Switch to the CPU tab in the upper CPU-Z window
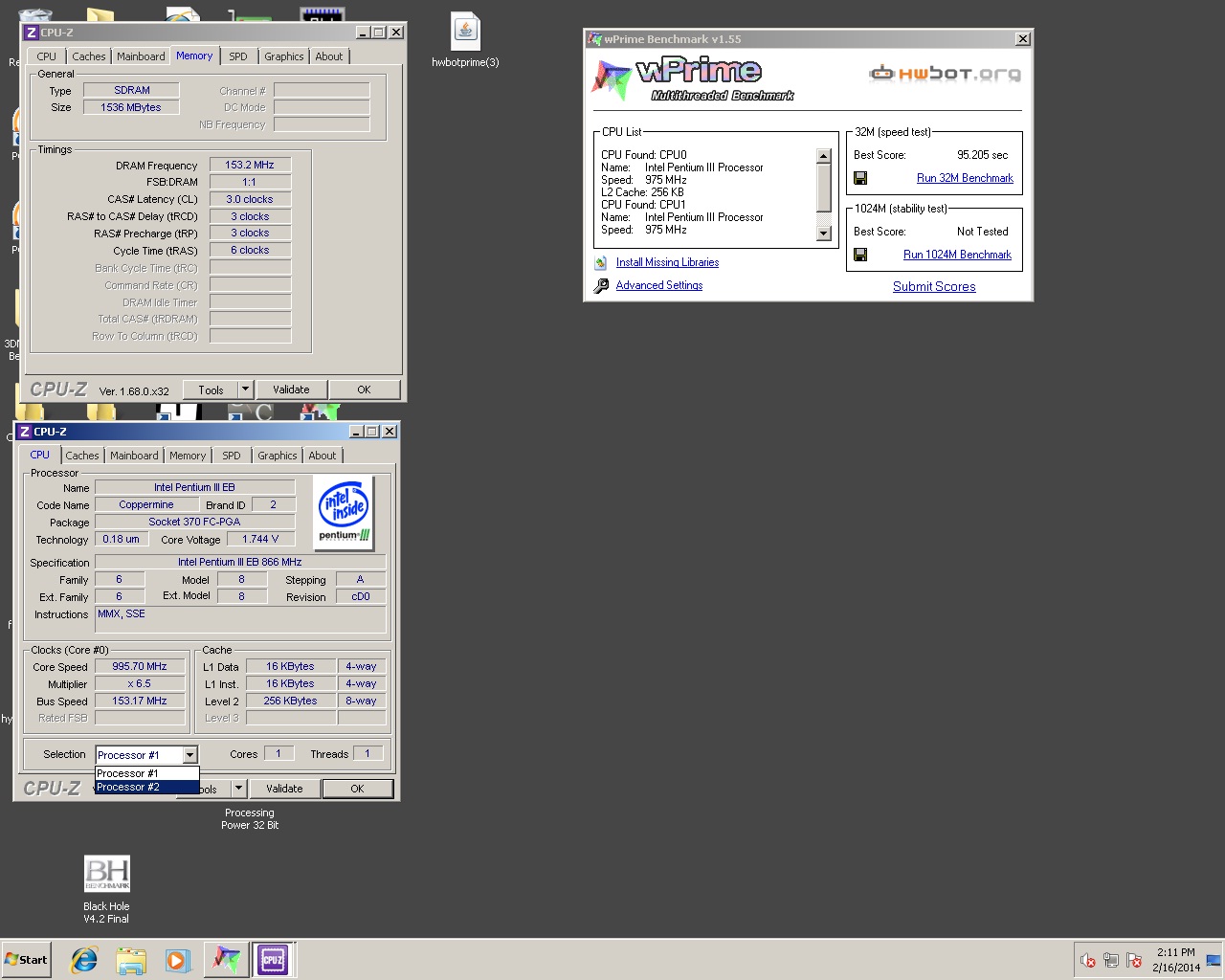This screenshot has width=1225, height=980. (47, 56)
